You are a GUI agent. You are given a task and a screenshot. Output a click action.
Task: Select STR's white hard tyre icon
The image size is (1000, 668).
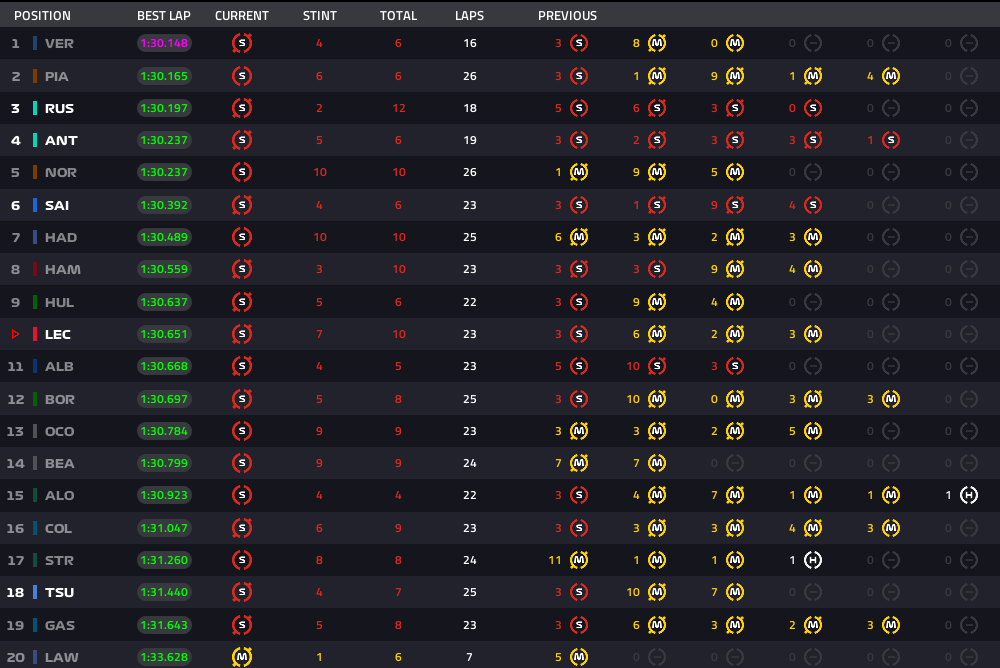pos(813,560)
